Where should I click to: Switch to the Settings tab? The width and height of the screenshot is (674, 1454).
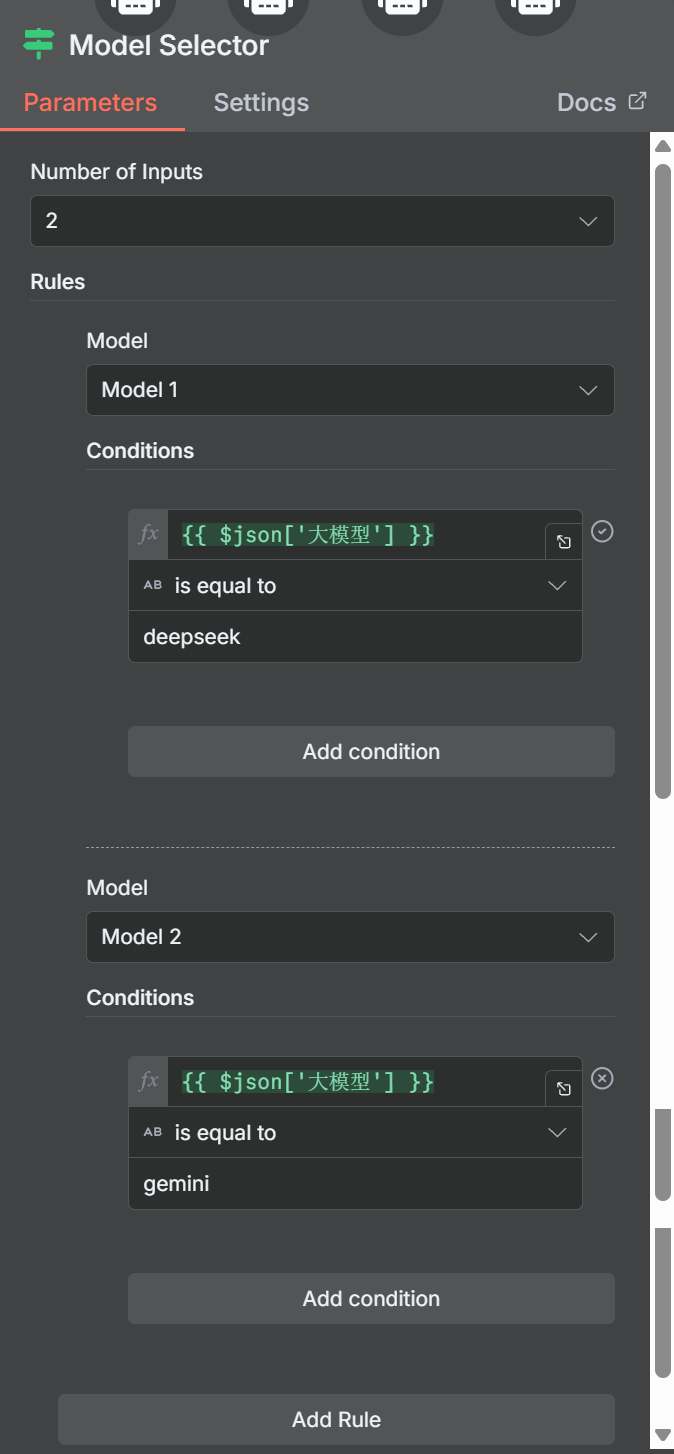point(261,103)
